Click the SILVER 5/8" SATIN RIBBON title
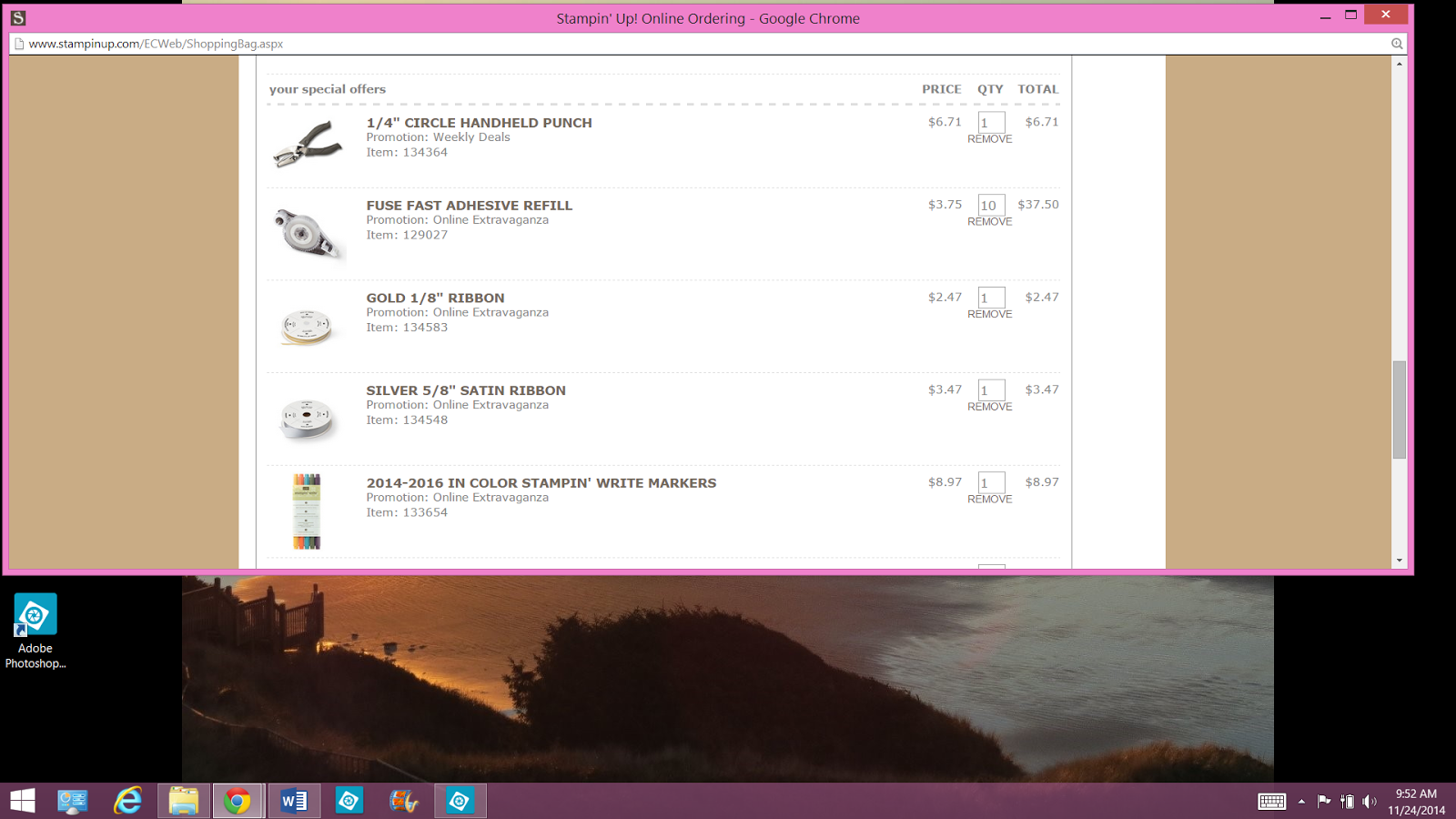1456x819 pixels. point(466,390)
